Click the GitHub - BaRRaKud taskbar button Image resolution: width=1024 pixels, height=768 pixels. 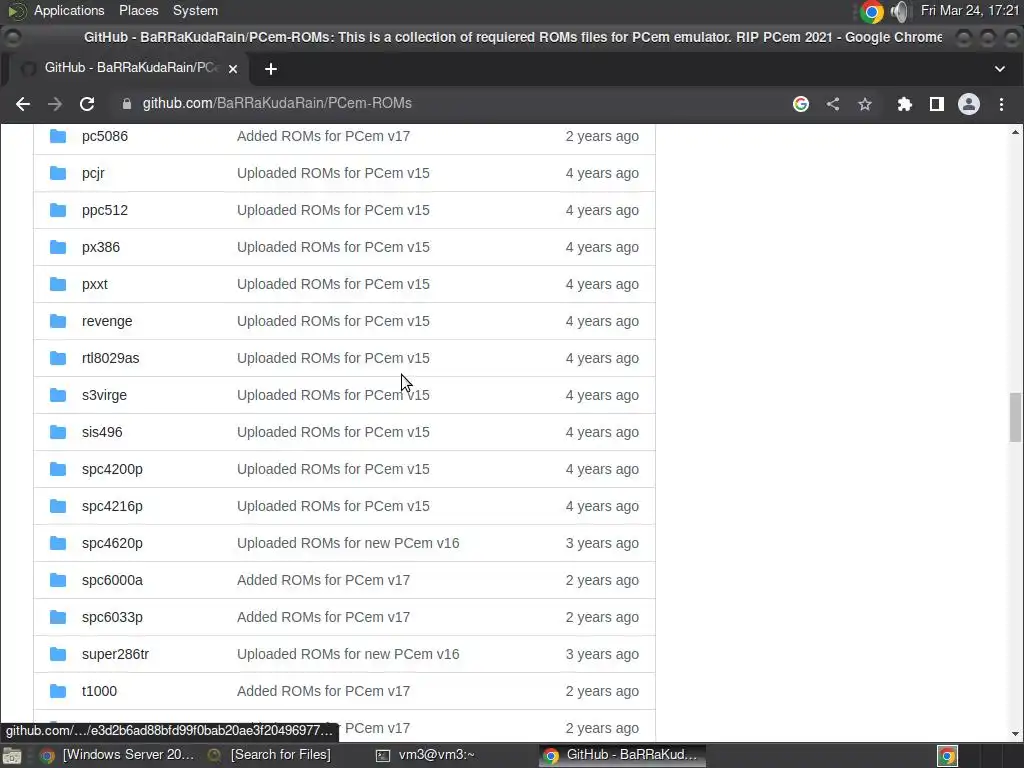tap(622, 755)
